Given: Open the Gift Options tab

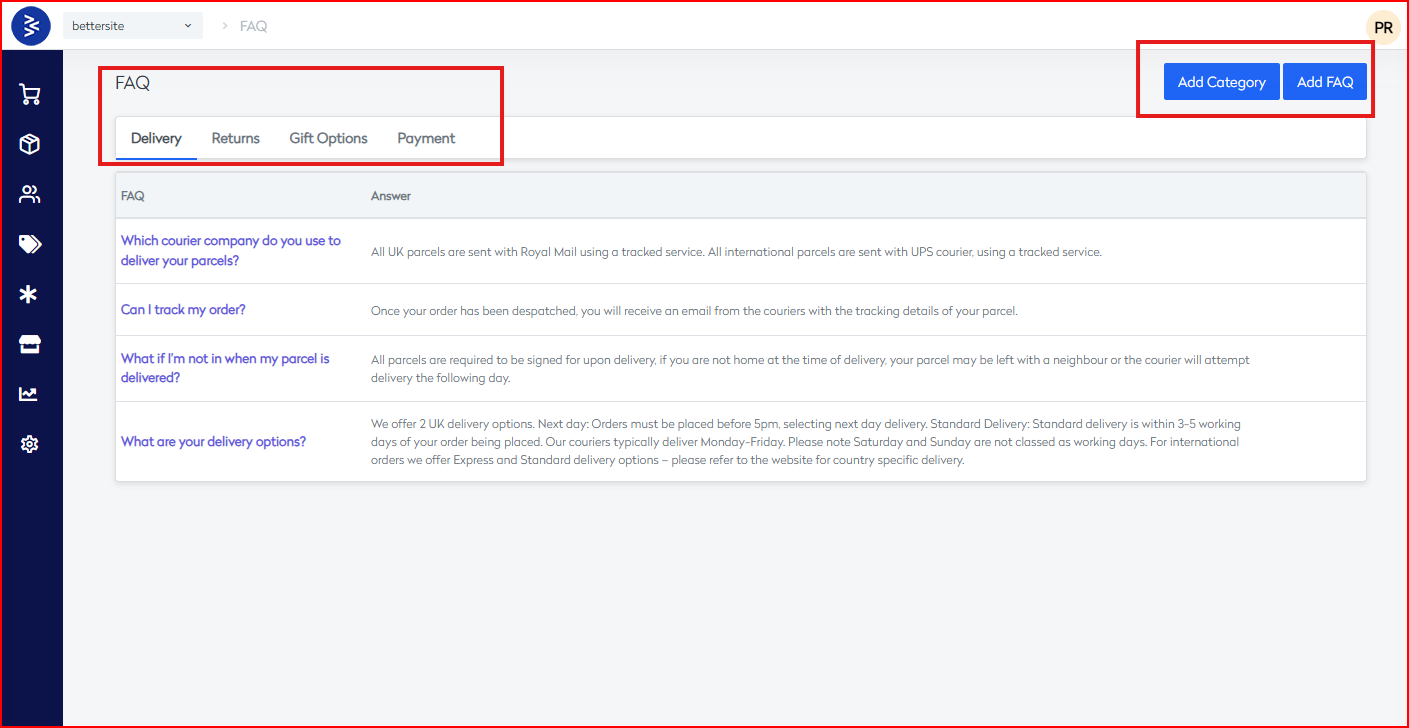Looking at the screenshot, I should pos(328,138).
